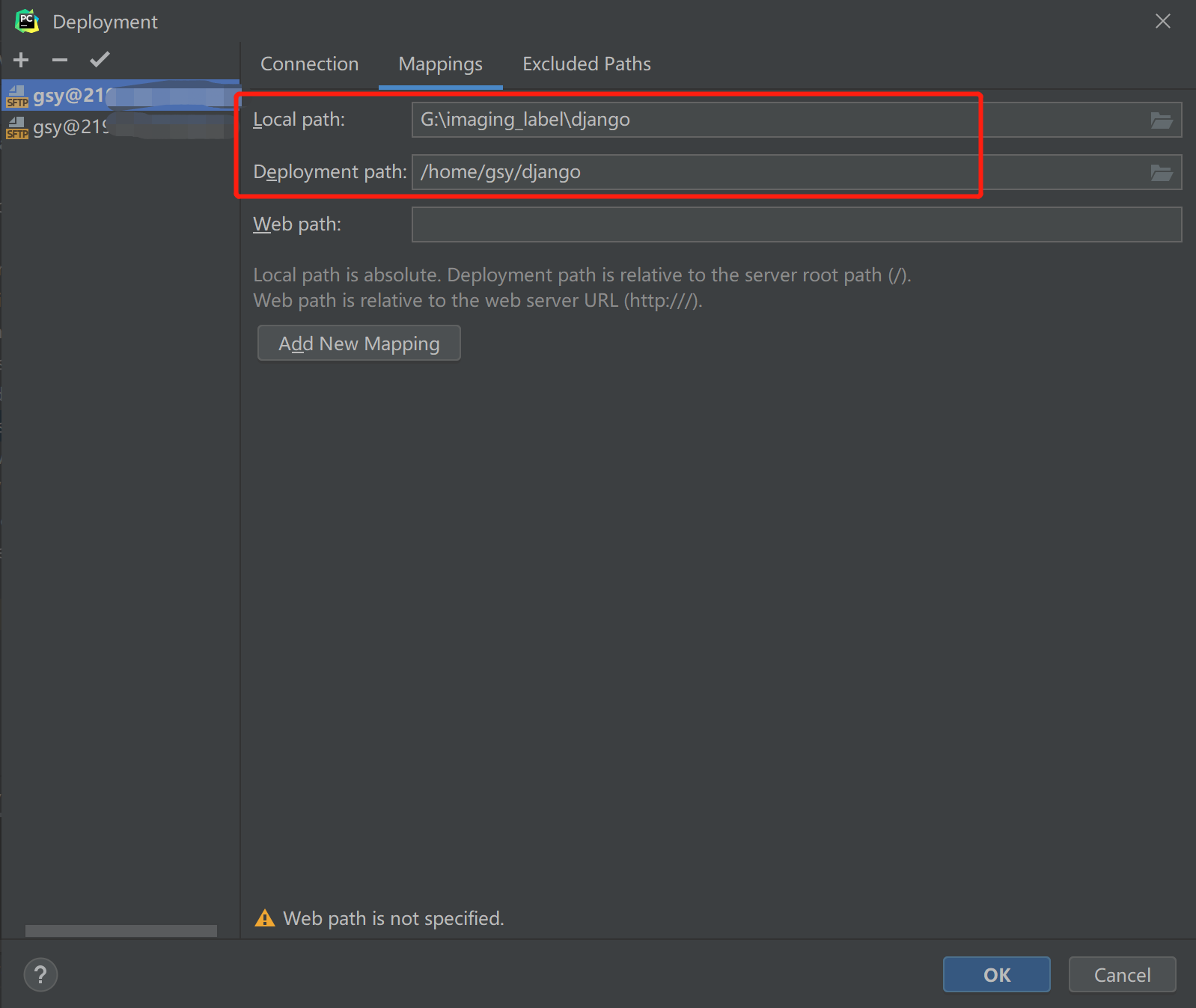This screenshot has height=1008, width=1196.
Task: Select the first SFTP server gsy@21
Action: point(120,96)
